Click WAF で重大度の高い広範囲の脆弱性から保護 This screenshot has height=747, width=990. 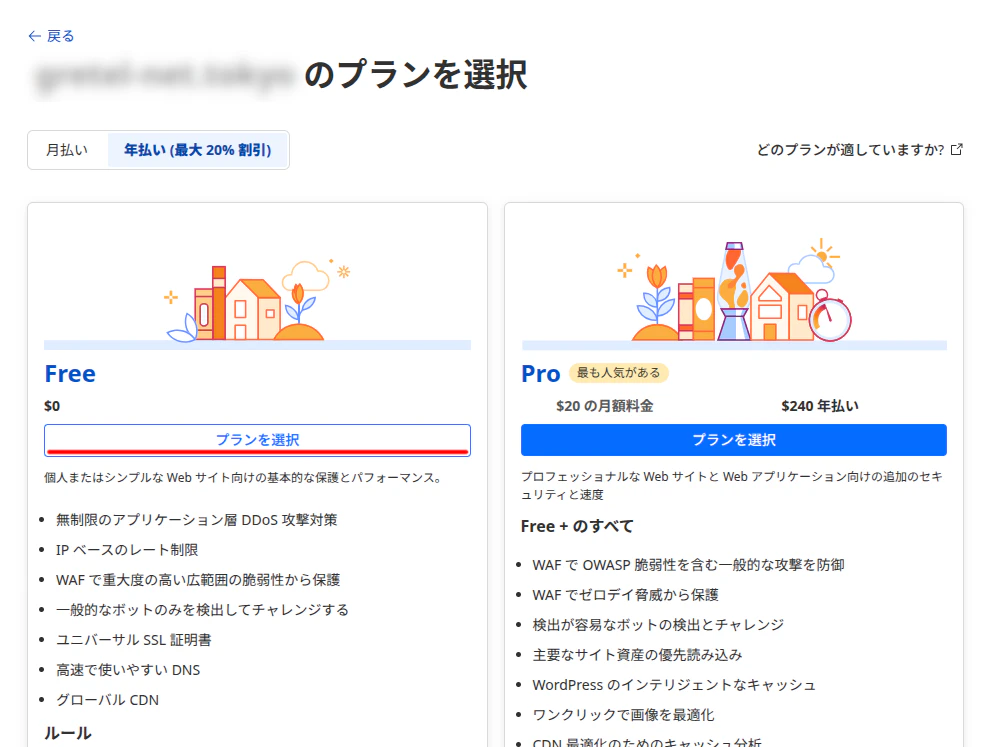coord(198,580)
